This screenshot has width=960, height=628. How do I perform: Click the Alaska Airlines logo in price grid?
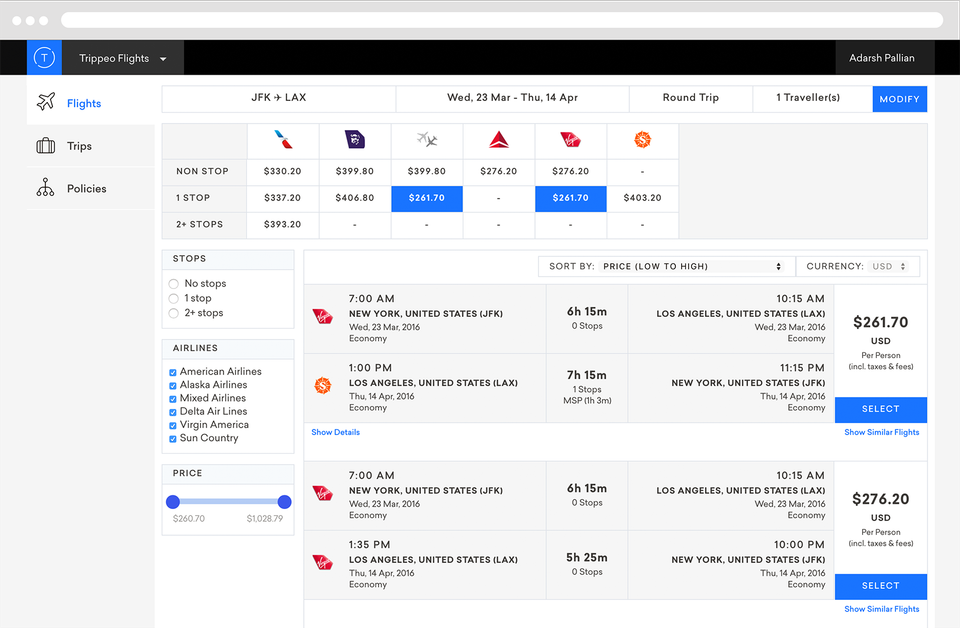[x=355, y=140]
